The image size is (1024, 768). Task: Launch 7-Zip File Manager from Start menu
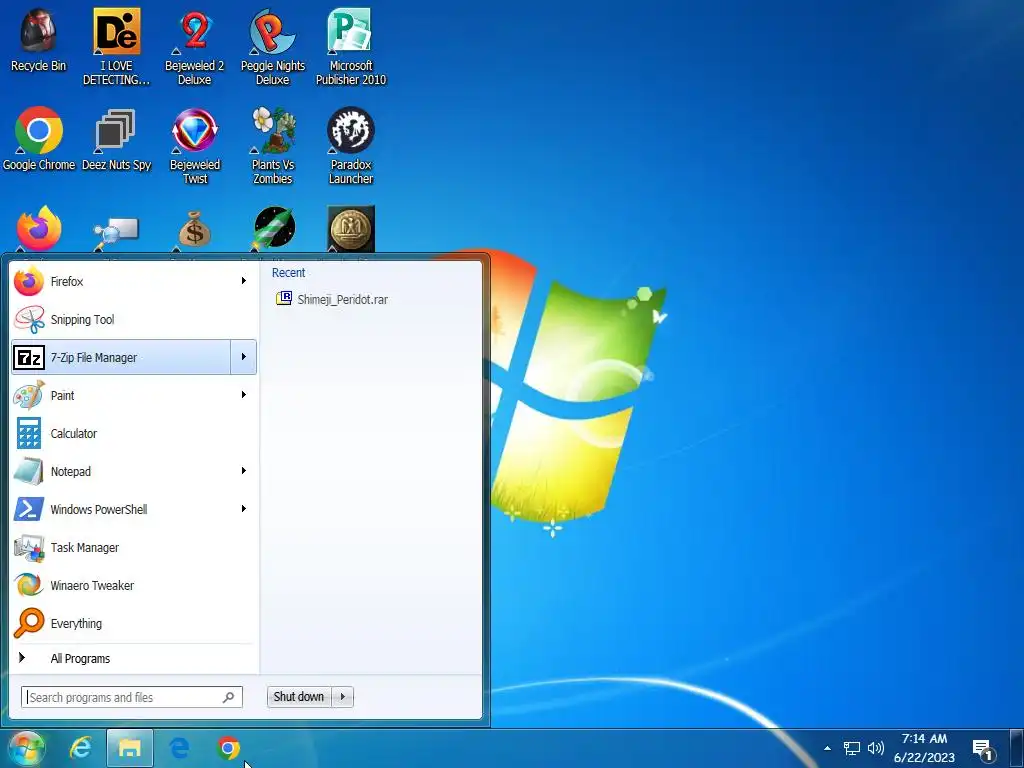pyautogui.click(x=121, y=357)
